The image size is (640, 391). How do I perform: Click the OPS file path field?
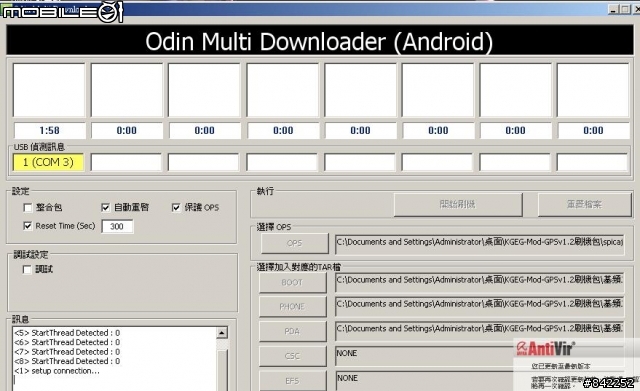(480, 244)
